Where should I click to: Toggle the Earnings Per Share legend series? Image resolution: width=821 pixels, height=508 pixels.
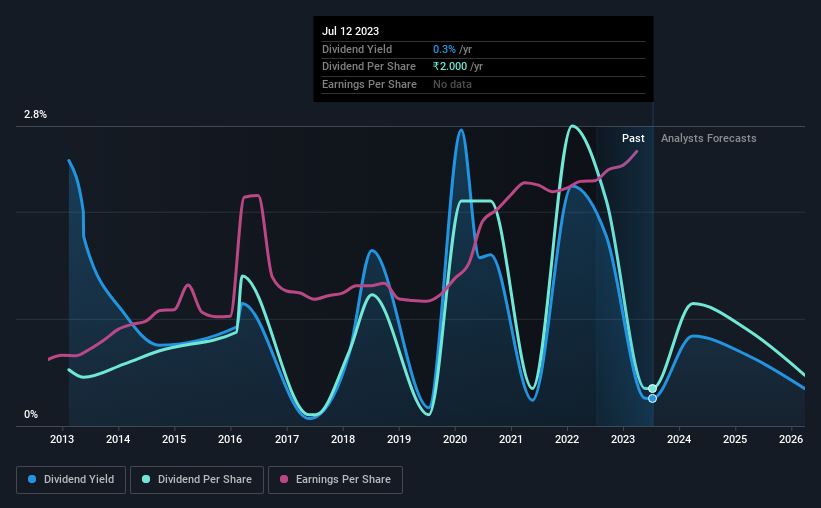(x=335, y=480)
